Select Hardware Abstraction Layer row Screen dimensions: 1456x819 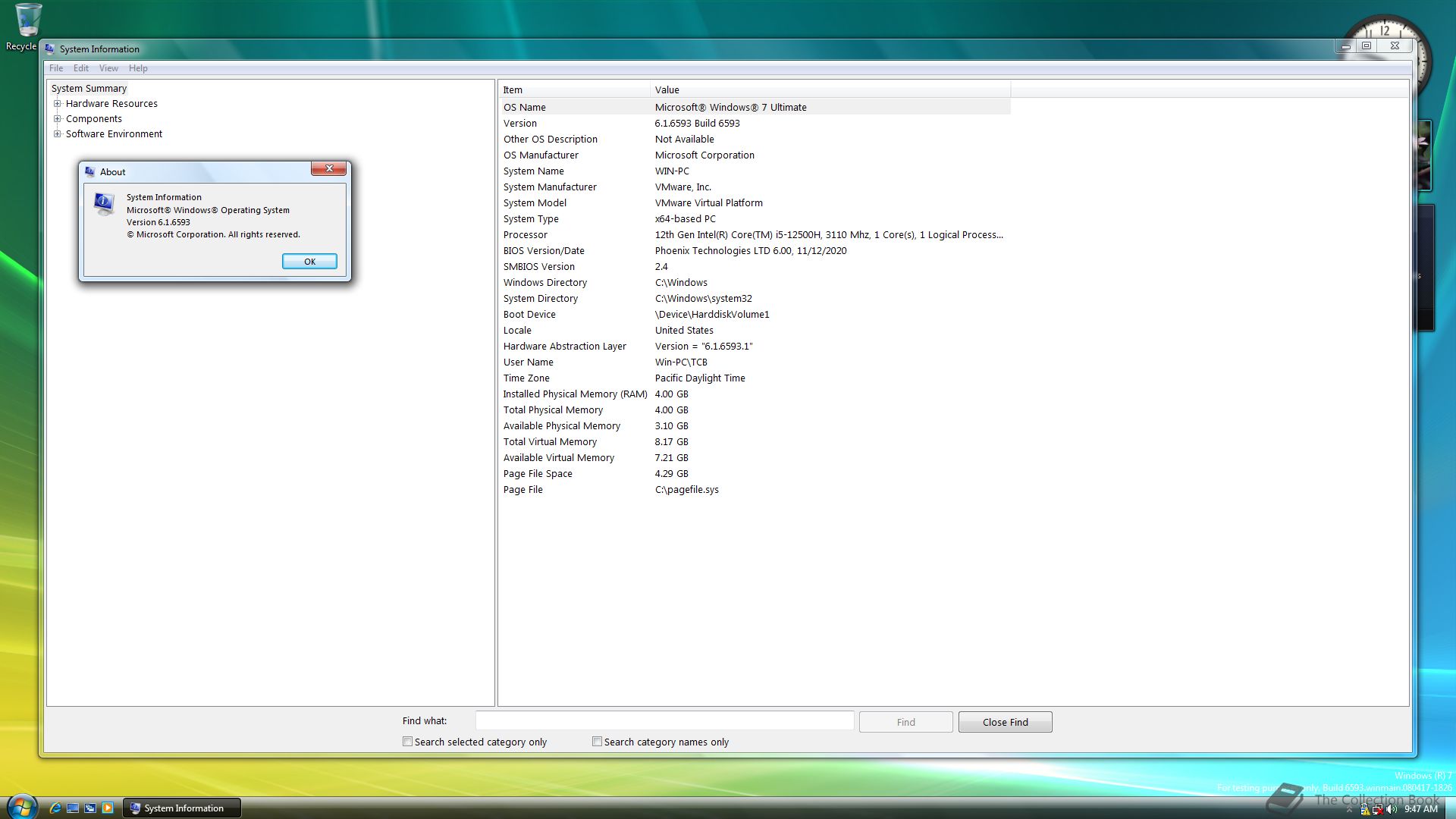point(755,347)
